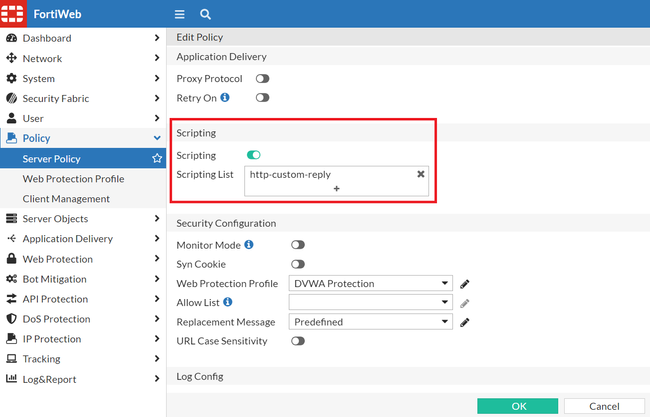
Task: Edit the DVWA Protection profile pencil icon
Action: click(x=465, y=284)
